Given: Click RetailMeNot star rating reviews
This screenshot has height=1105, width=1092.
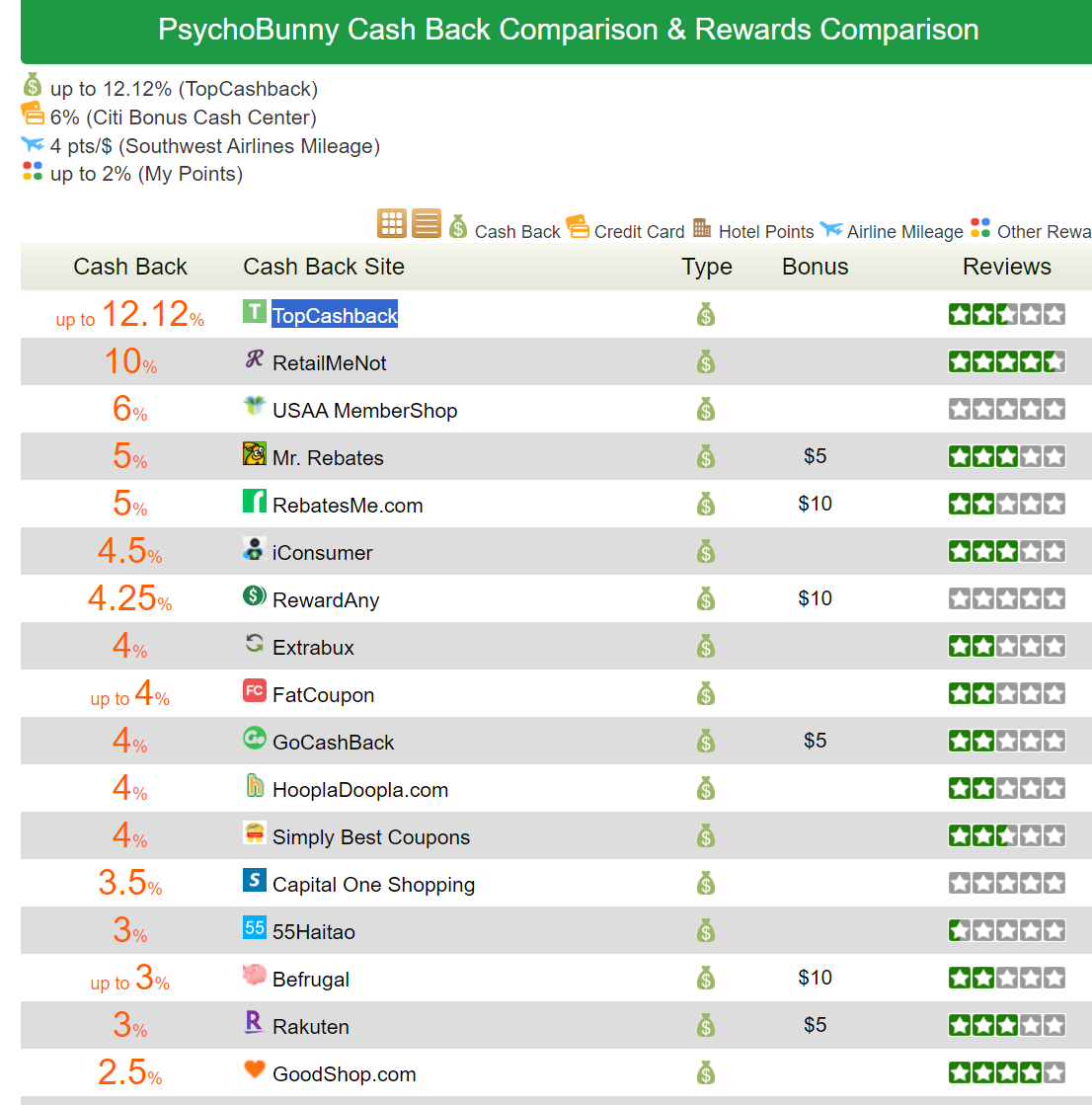Looking at the screenshot, I should pyautogui.click(x=1006, y=361).
